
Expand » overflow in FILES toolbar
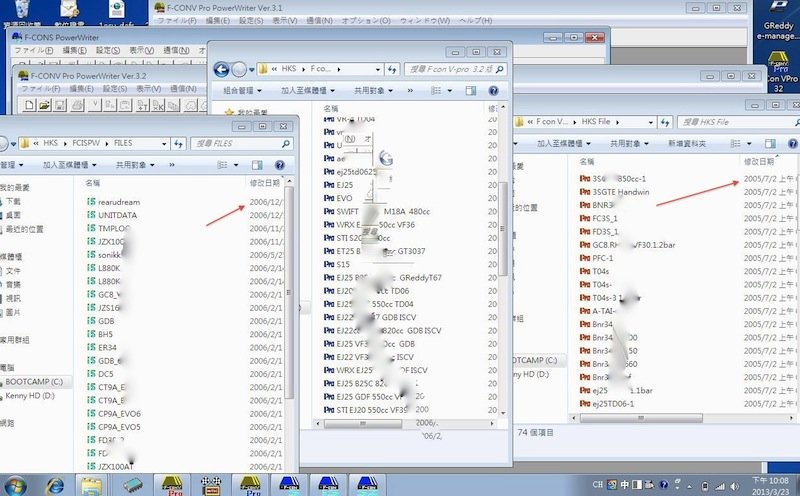[x=172, y=165]
